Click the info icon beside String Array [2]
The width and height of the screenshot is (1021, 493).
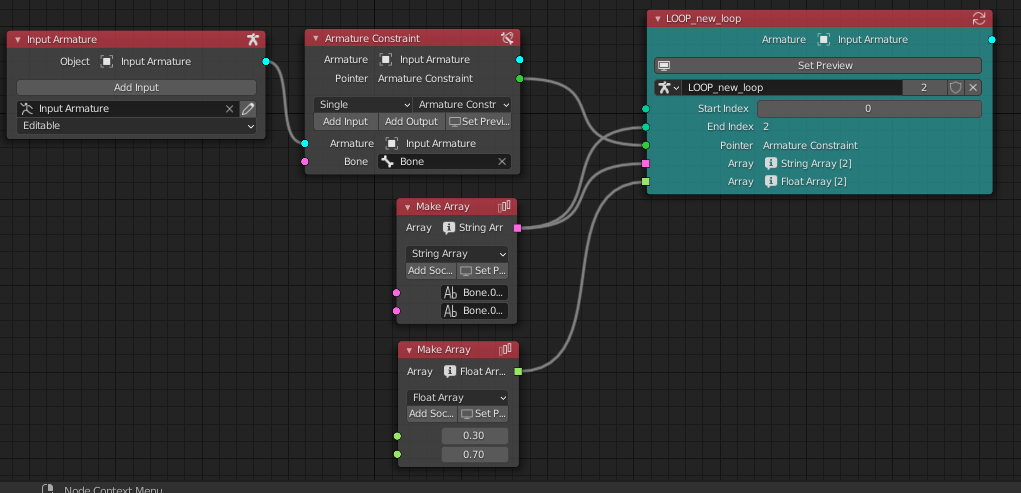770,163
